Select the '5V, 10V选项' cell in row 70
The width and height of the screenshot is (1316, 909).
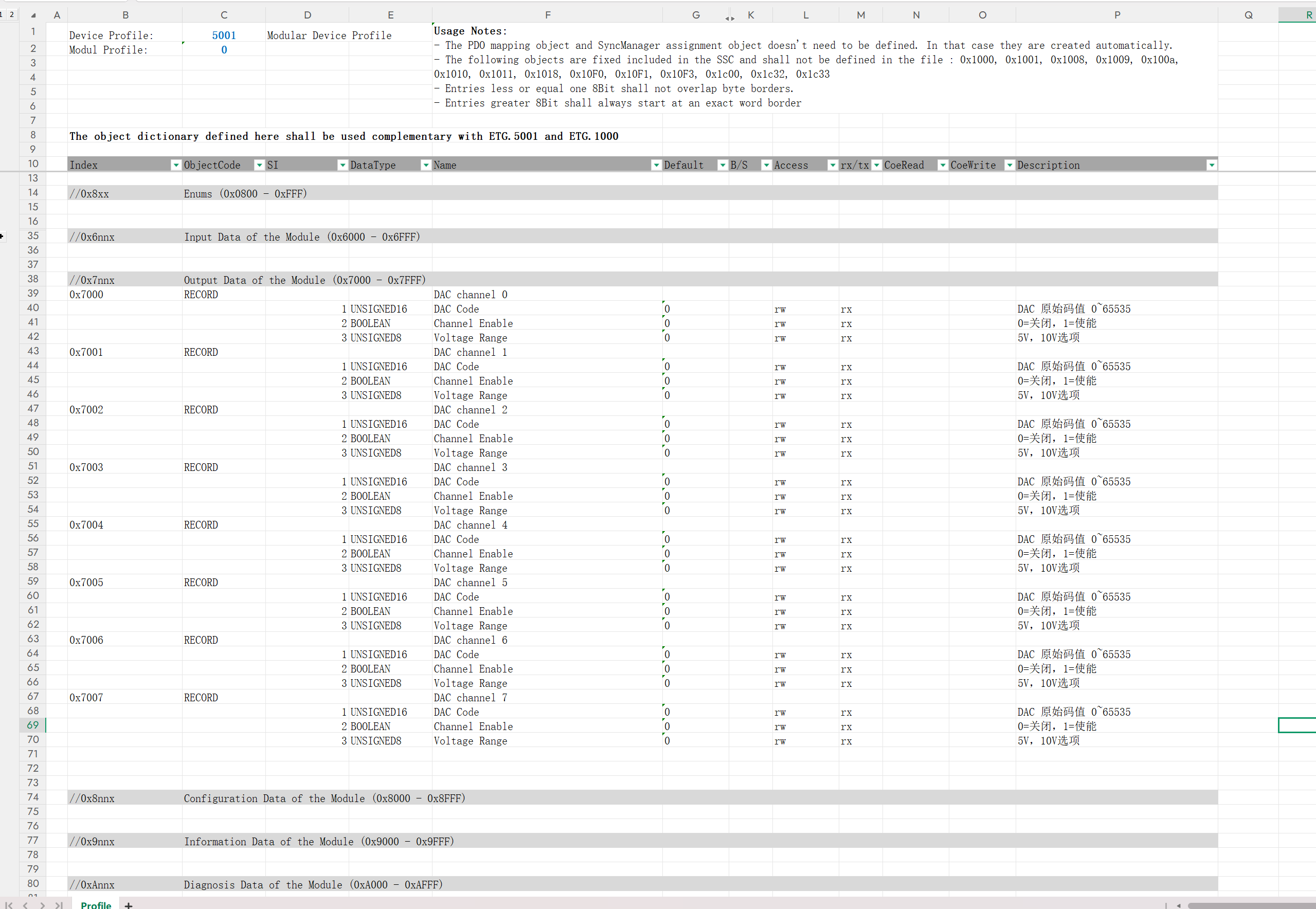(x=1116, y=740)
